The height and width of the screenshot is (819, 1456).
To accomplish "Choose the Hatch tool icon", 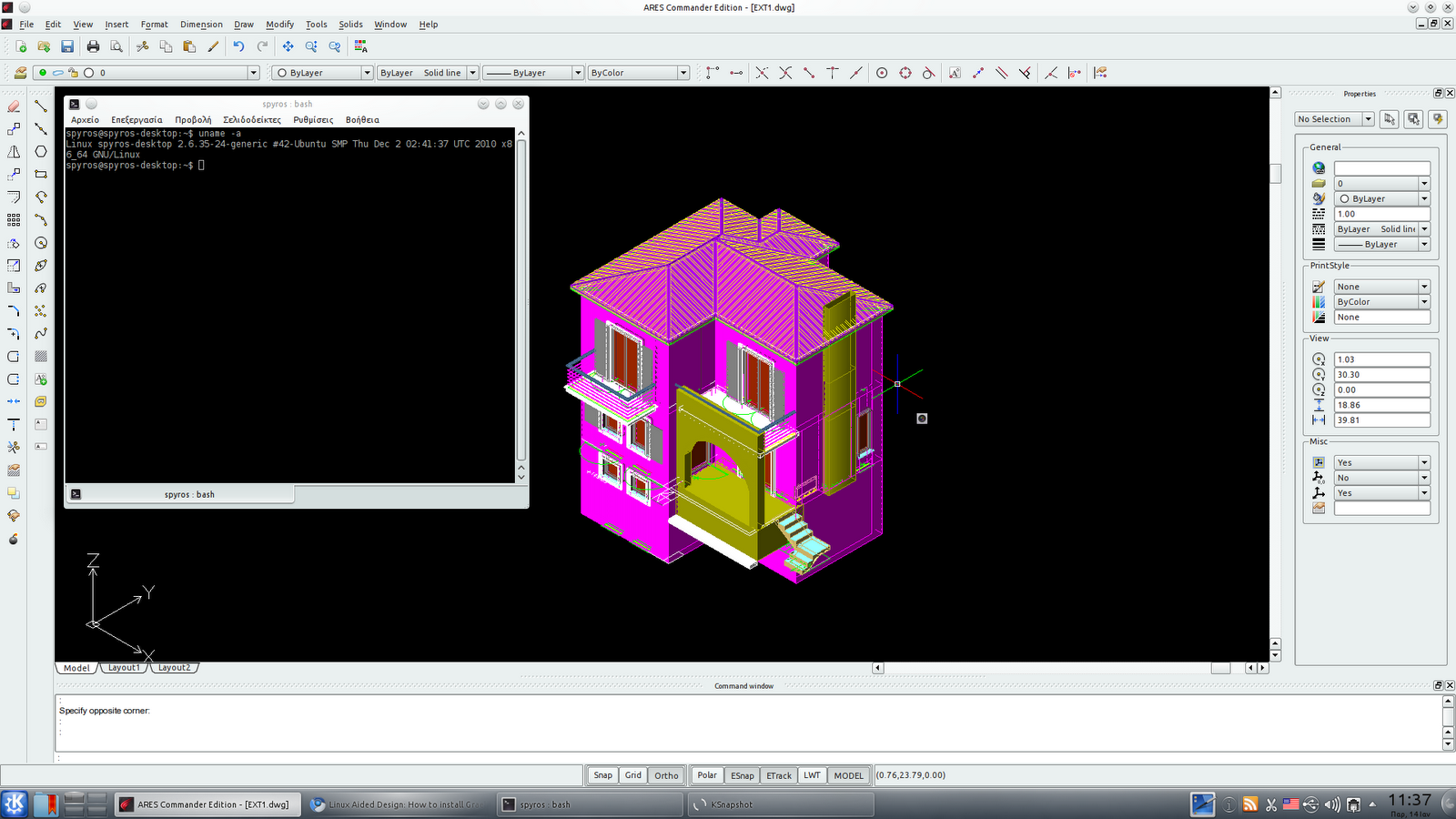I will pos(41,357).
